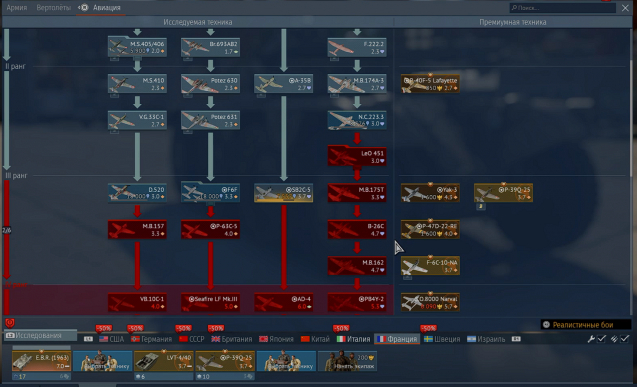
Task: Select the E.B.R. (1963) crew slot
Action: (x=41, y=361)
